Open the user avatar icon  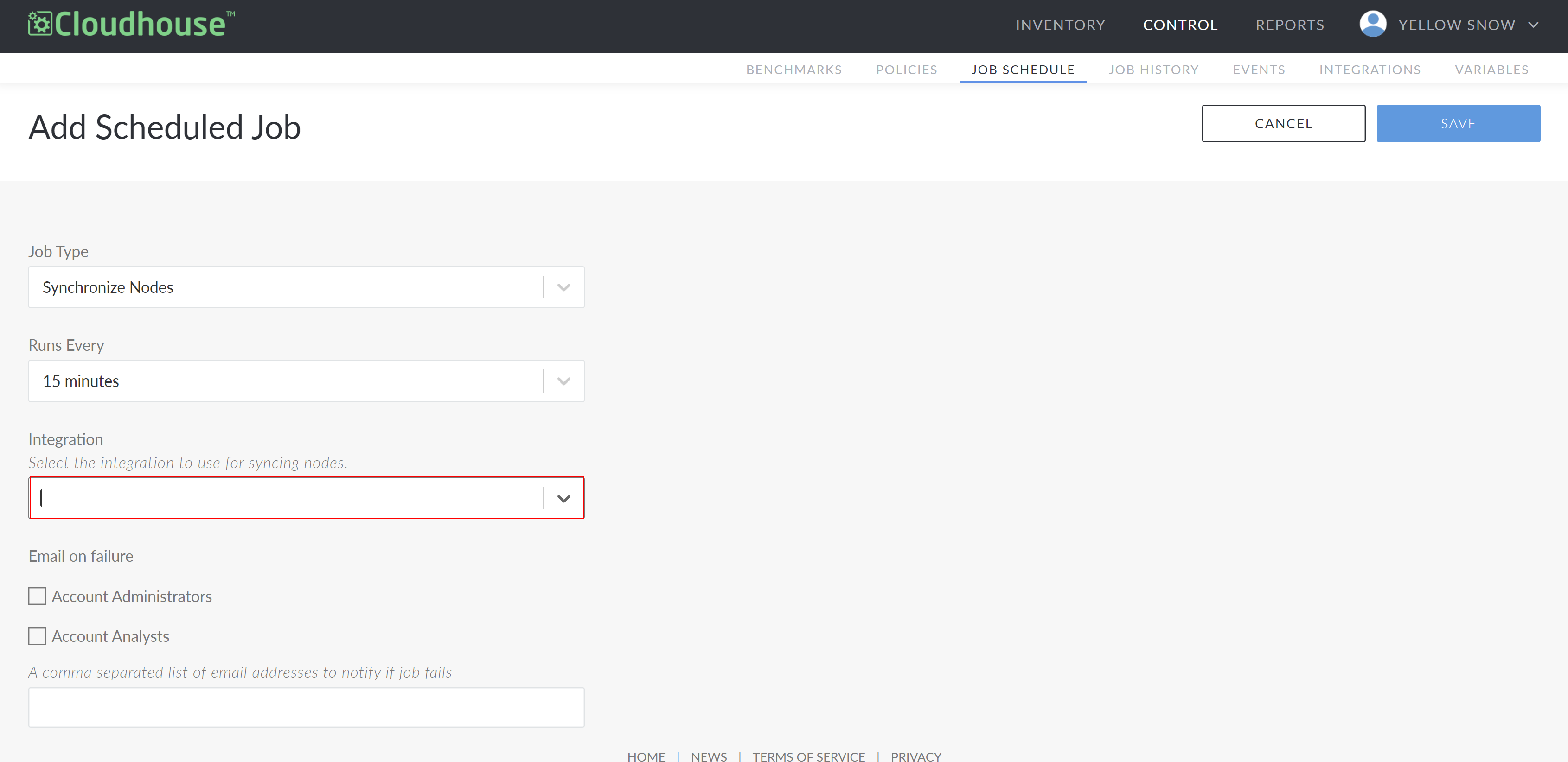pos(1373,24)
